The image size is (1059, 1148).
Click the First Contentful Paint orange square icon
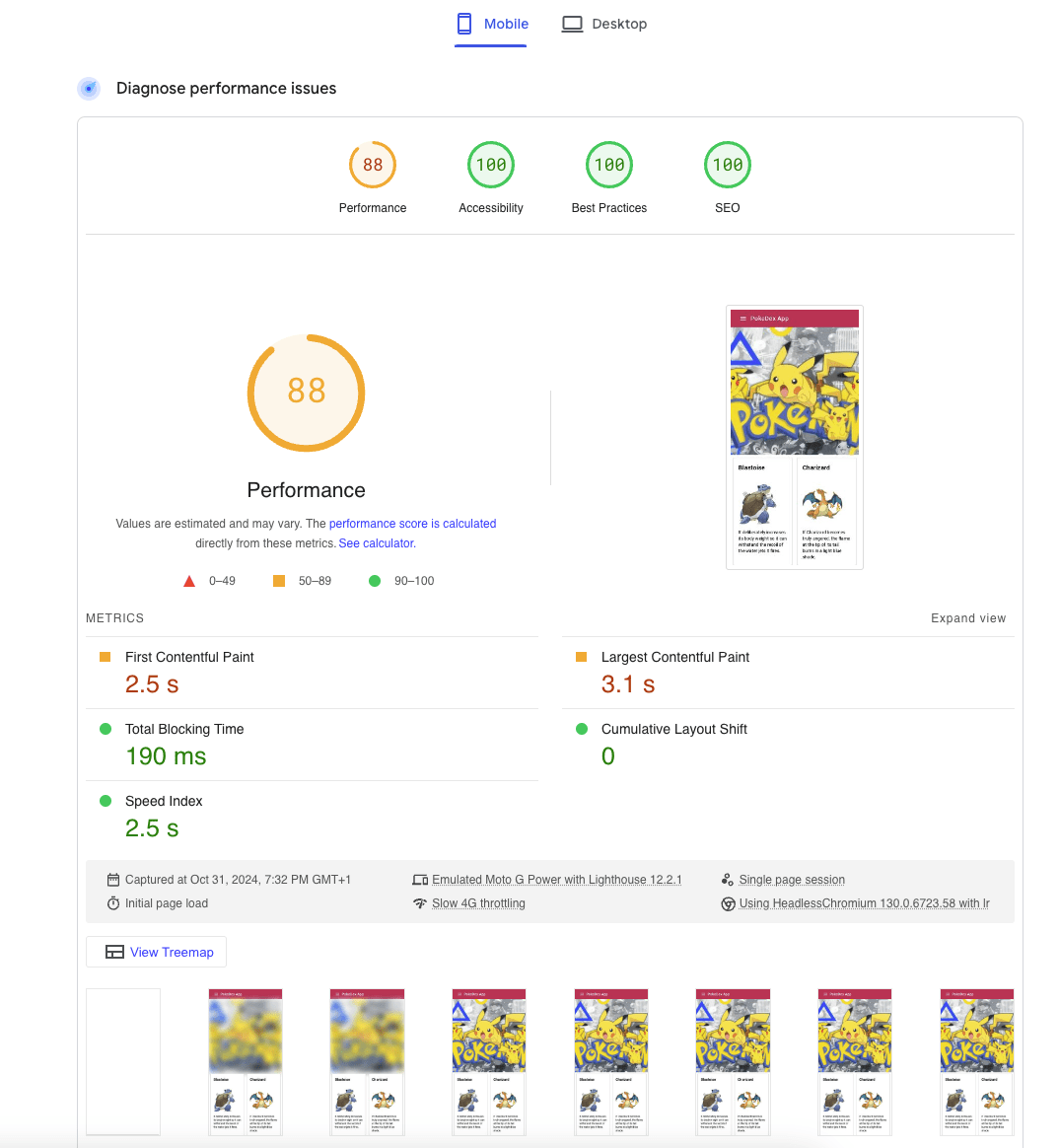tap(106, 657)
